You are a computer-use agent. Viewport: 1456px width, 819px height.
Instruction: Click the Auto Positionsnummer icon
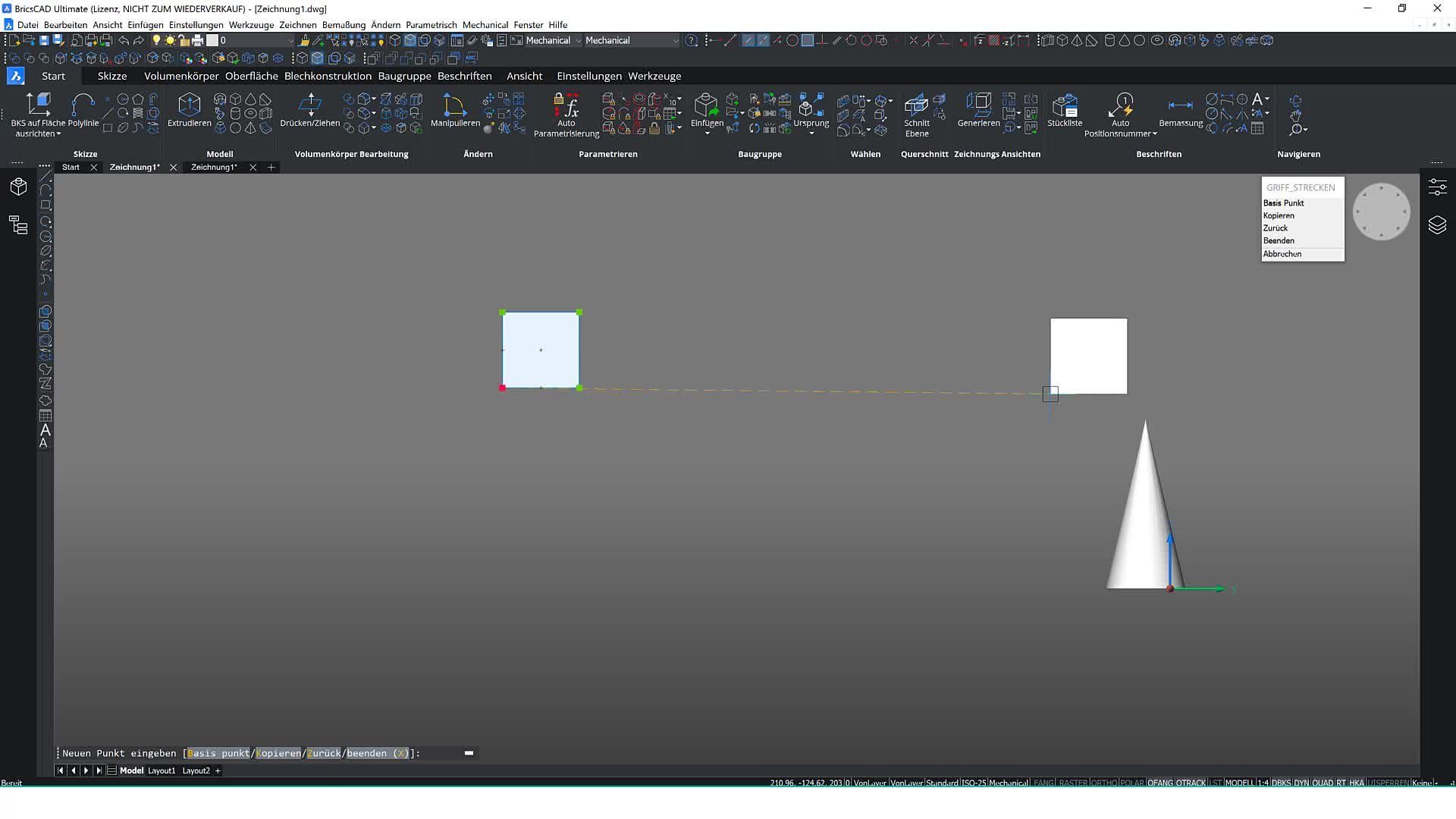click(x=1120, y=105)
